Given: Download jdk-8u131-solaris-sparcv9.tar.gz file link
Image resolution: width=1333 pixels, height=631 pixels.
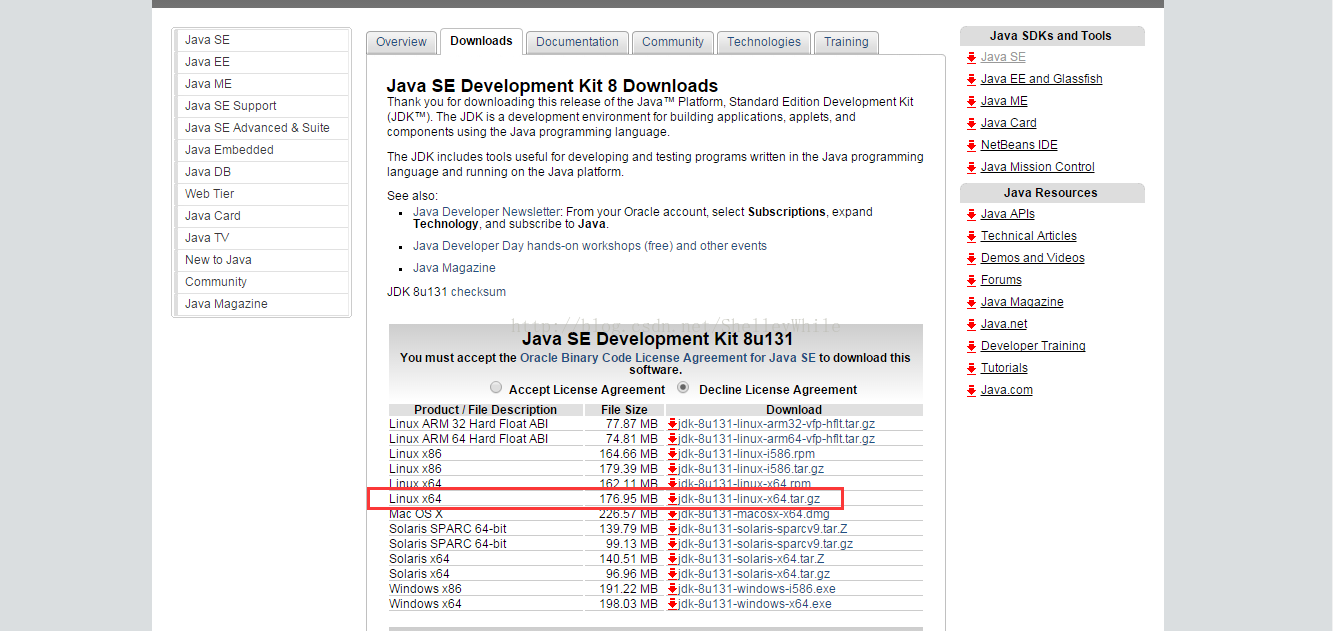Looking at the screenshot, I should point(766,544).
